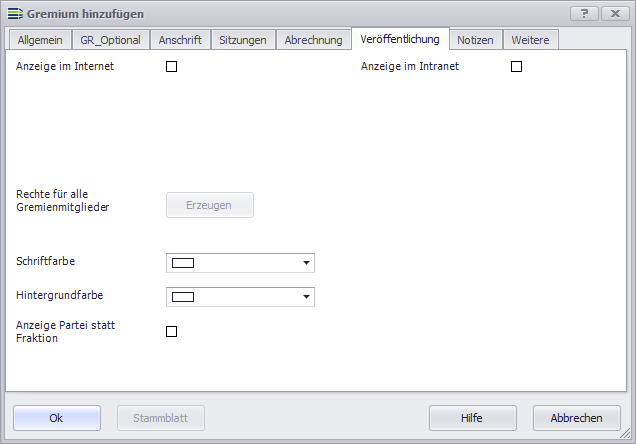Show the Abrechnung tab
The image size is (636, 444).
pos(313,40)
